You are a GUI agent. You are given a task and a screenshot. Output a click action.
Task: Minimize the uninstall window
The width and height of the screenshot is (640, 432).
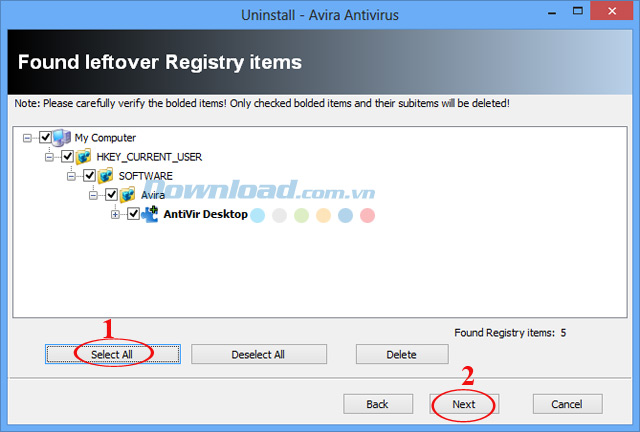point(552,12)
